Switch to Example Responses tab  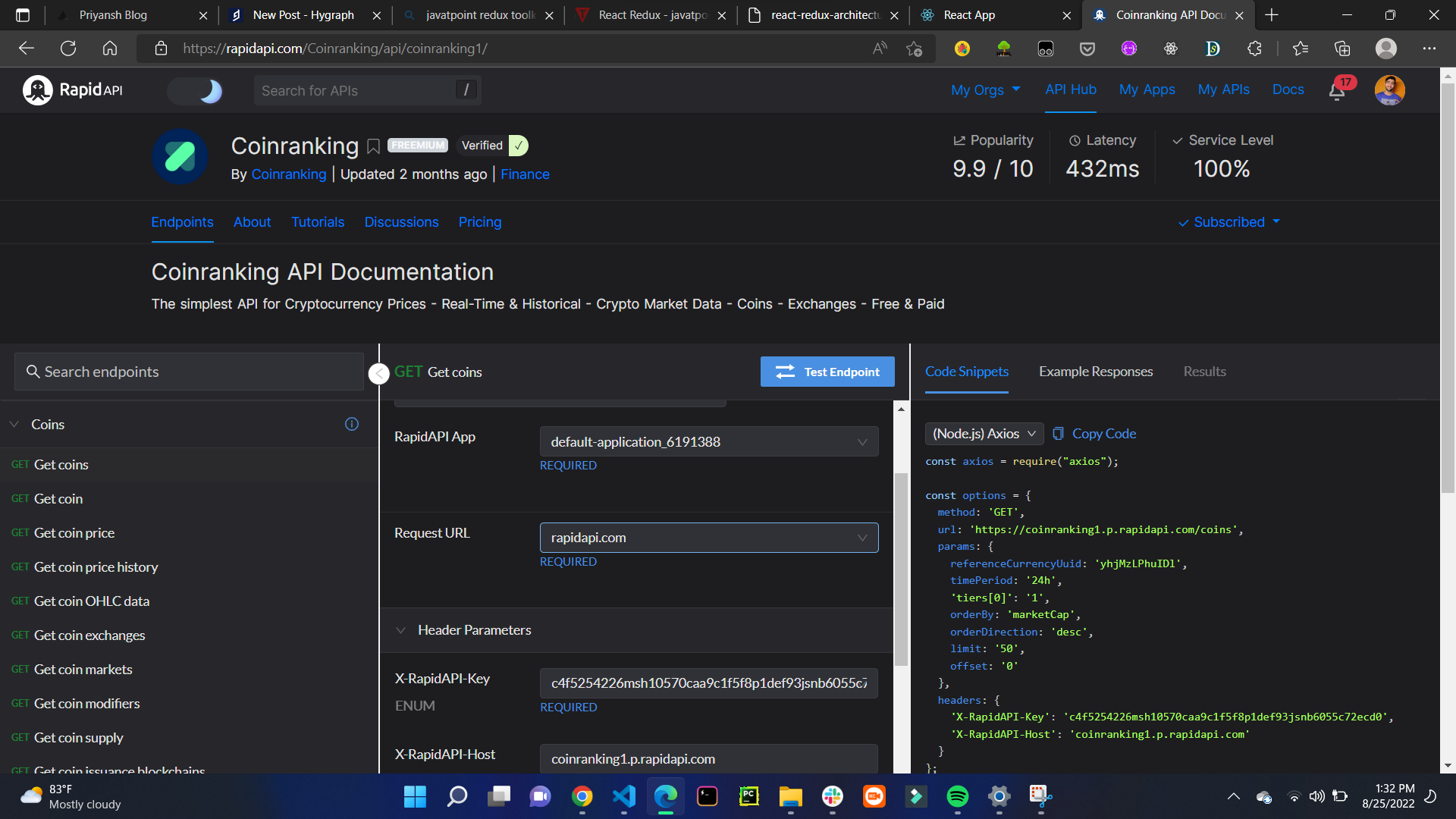1096,372
